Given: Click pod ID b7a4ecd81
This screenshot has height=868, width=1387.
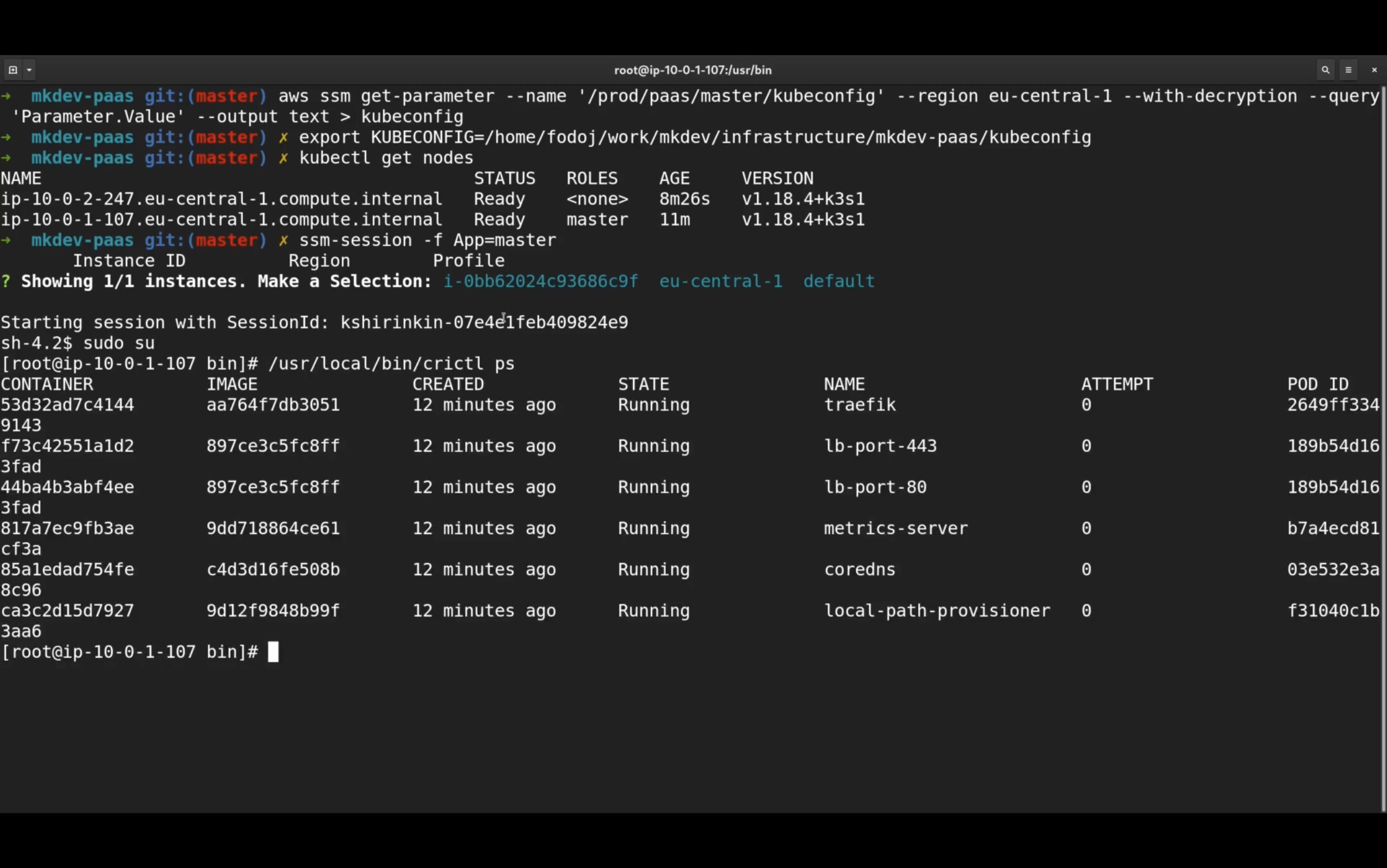Looking at the screenshot, I should pos(1333,528).
